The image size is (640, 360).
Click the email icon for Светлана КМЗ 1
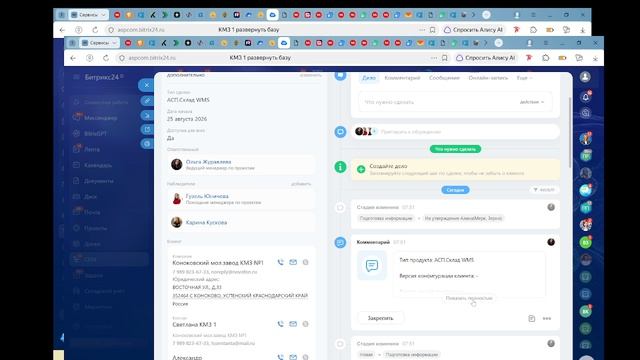click(293, 324)
